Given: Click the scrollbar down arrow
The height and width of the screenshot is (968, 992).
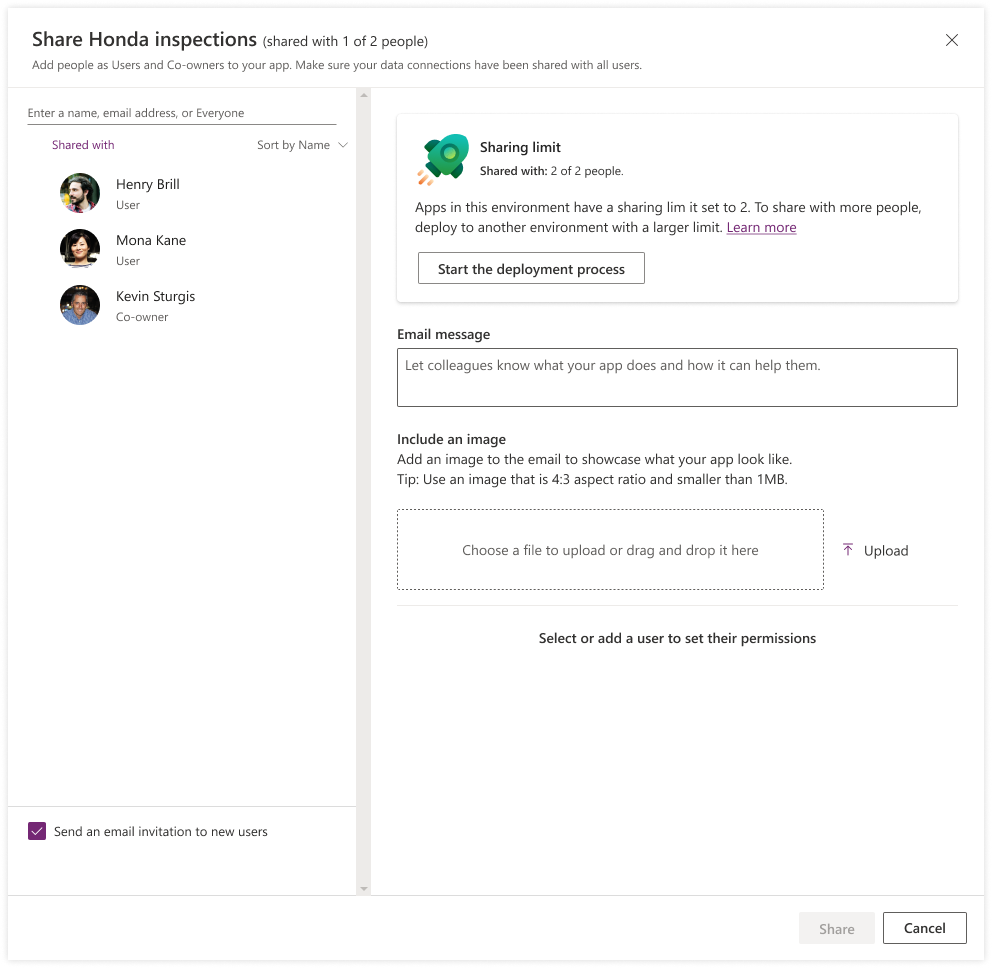Looking at the screenshot, I should [364, 888].
